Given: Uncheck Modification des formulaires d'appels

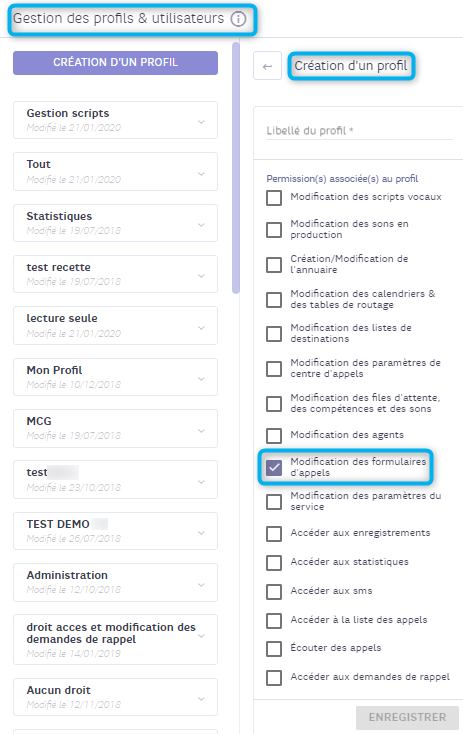Looking at the screenshot, I should [274, 467].
